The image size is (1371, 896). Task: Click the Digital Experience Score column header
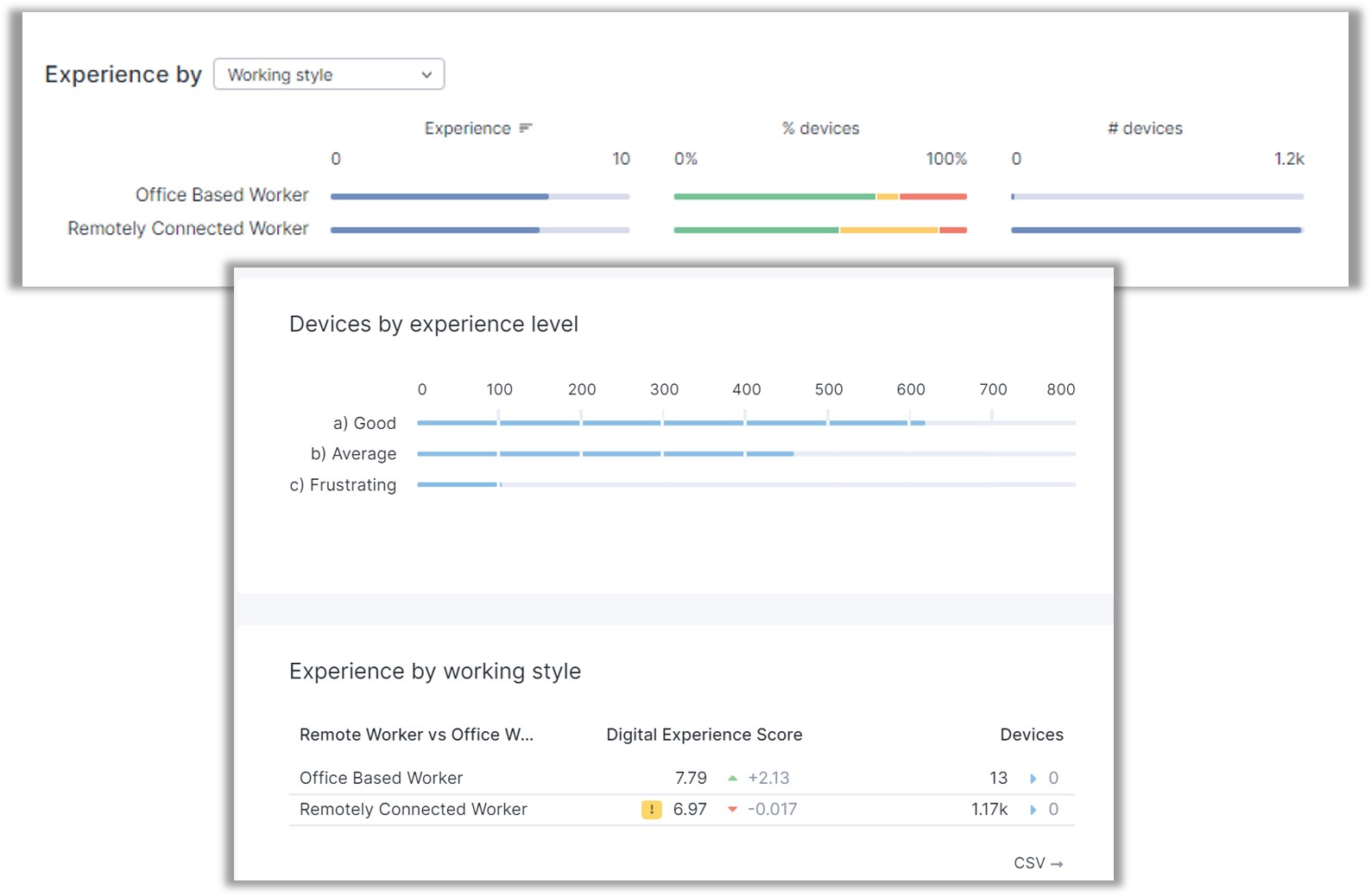pyautogui.click(x=704, y=735)
